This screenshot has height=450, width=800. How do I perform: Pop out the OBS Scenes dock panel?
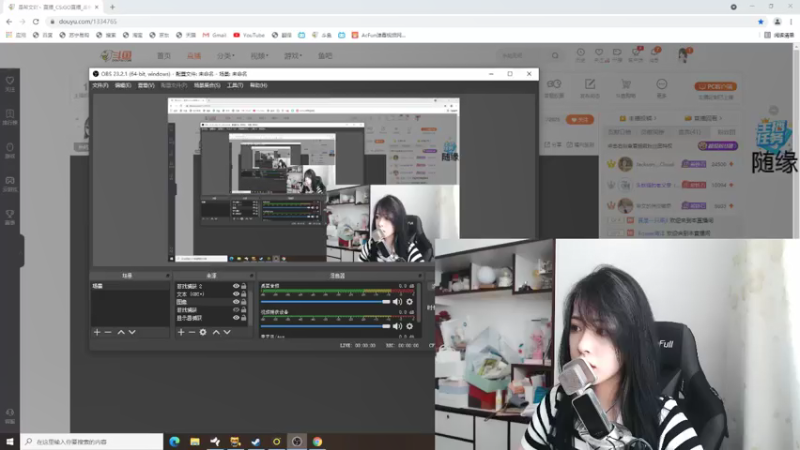point(167,276)
